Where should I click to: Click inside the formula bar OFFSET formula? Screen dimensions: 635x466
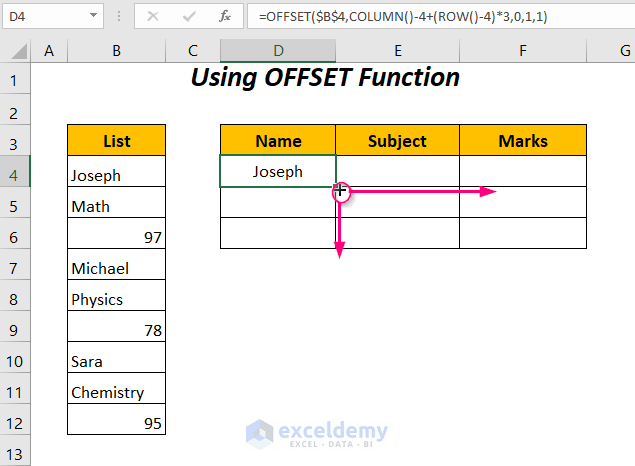coord(420,16)
